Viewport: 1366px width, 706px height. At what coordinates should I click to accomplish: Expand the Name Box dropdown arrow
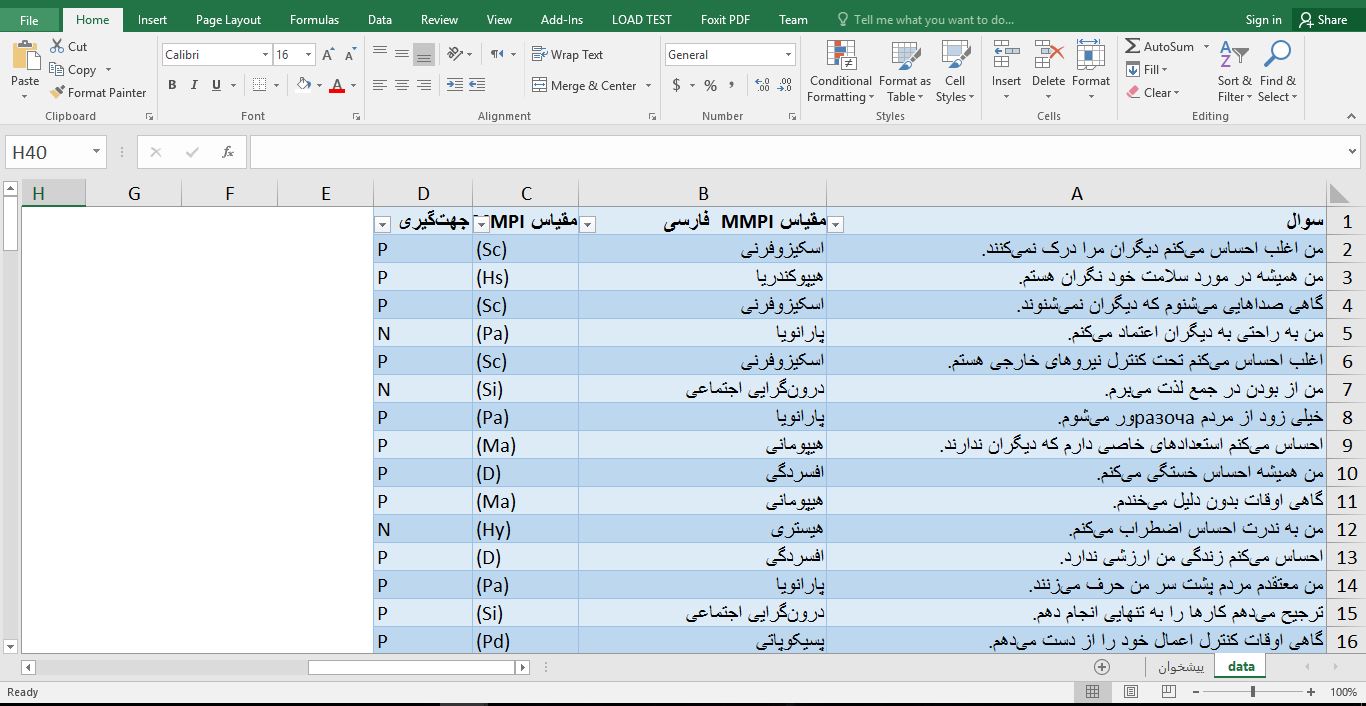(96, 152)
